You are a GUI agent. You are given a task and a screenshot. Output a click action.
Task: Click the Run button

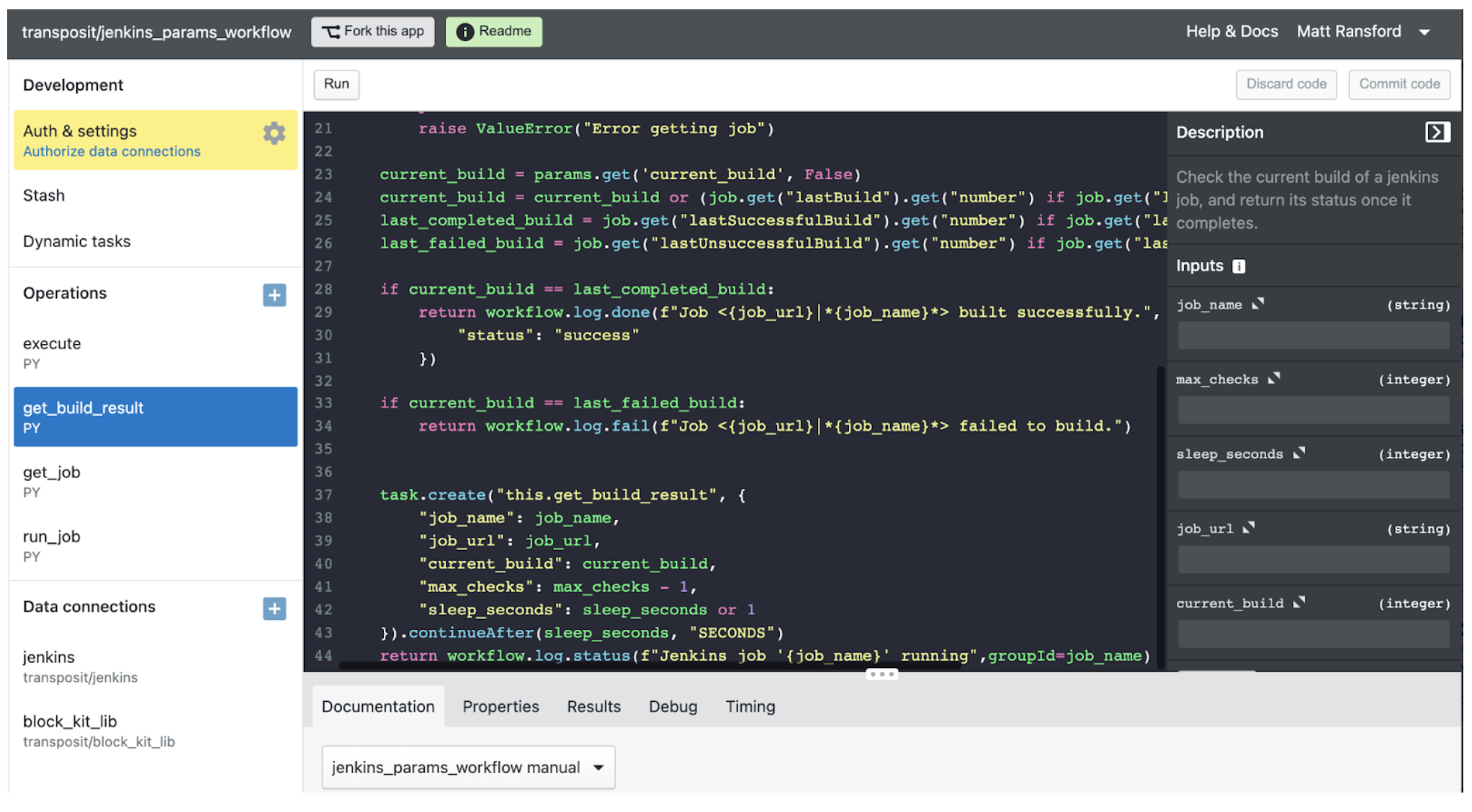tap(336, 84)
